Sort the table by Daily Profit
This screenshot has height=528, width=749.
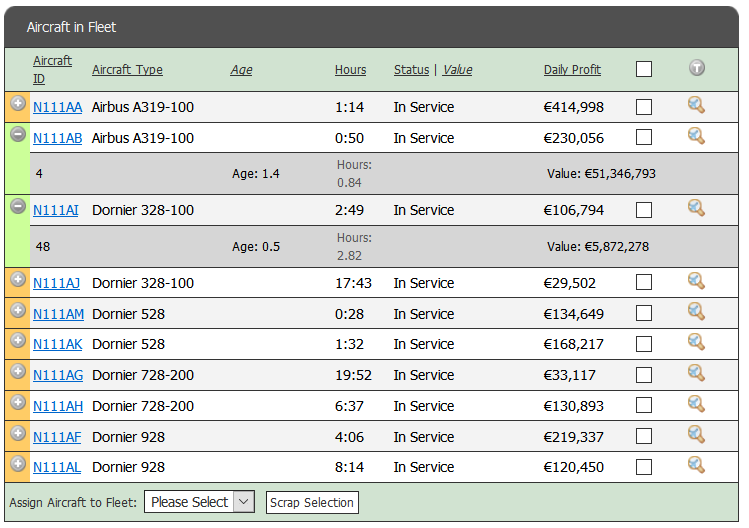click(x=572, y=70)
